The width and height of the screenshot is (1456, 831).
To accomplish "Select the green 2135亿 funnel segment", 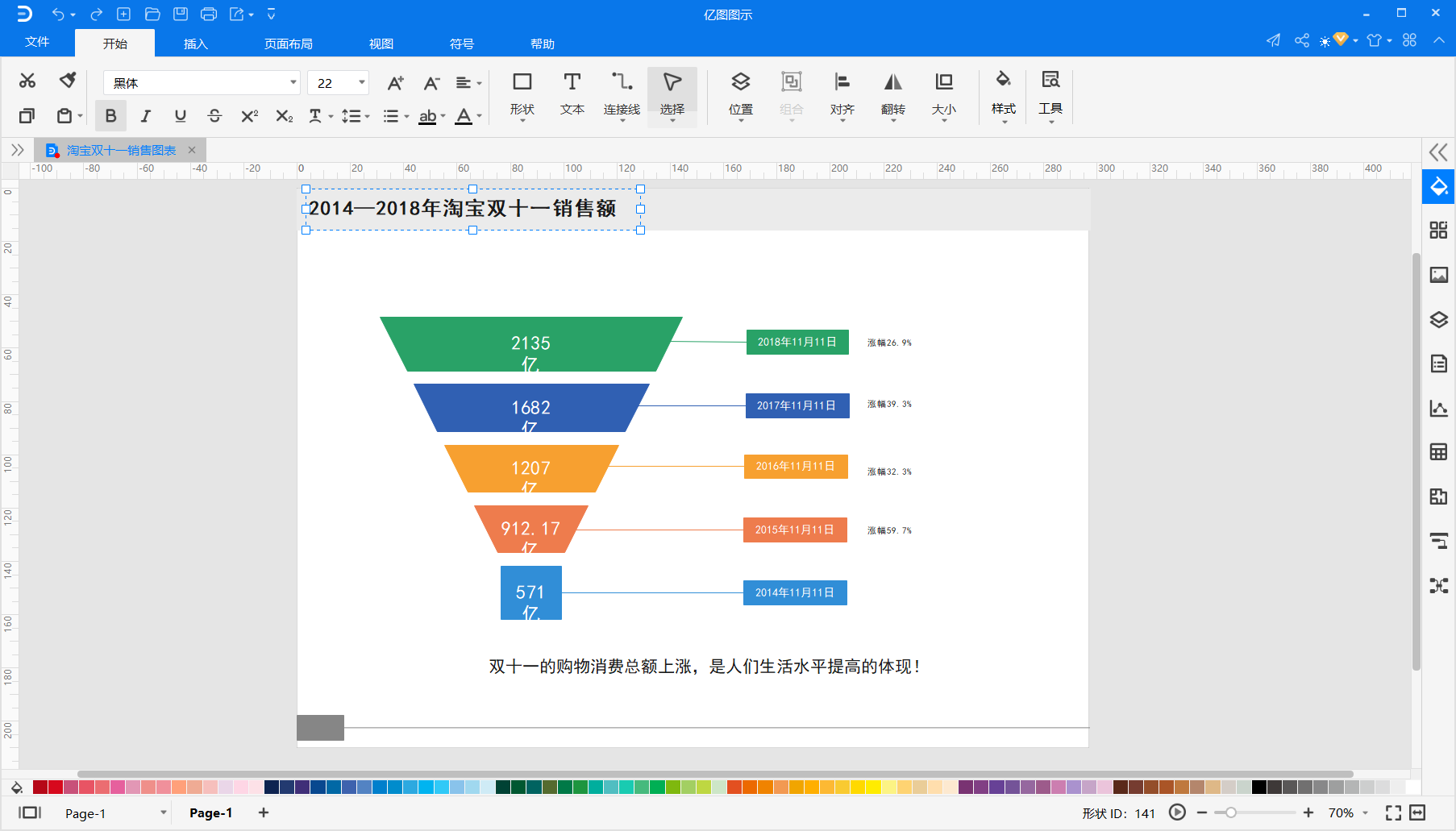I will click(531, 344).
